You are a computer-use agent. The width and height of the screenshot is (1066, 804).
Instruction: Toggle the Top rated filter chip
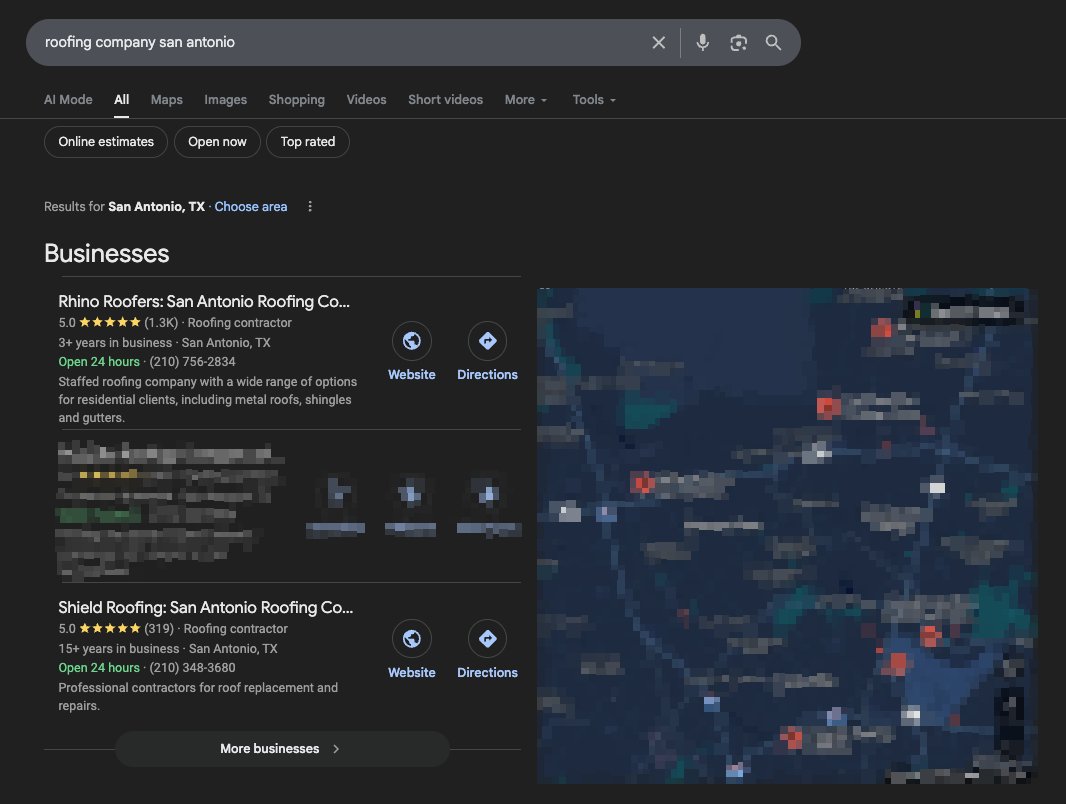click(x=308, y=141)
